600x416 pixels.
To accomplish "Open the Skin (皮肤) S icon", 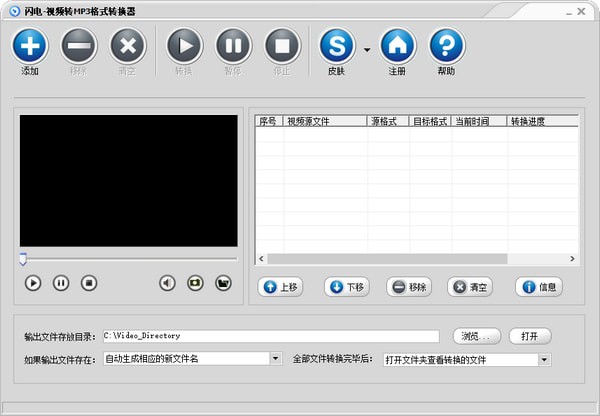I will click(x=337, y=46).
